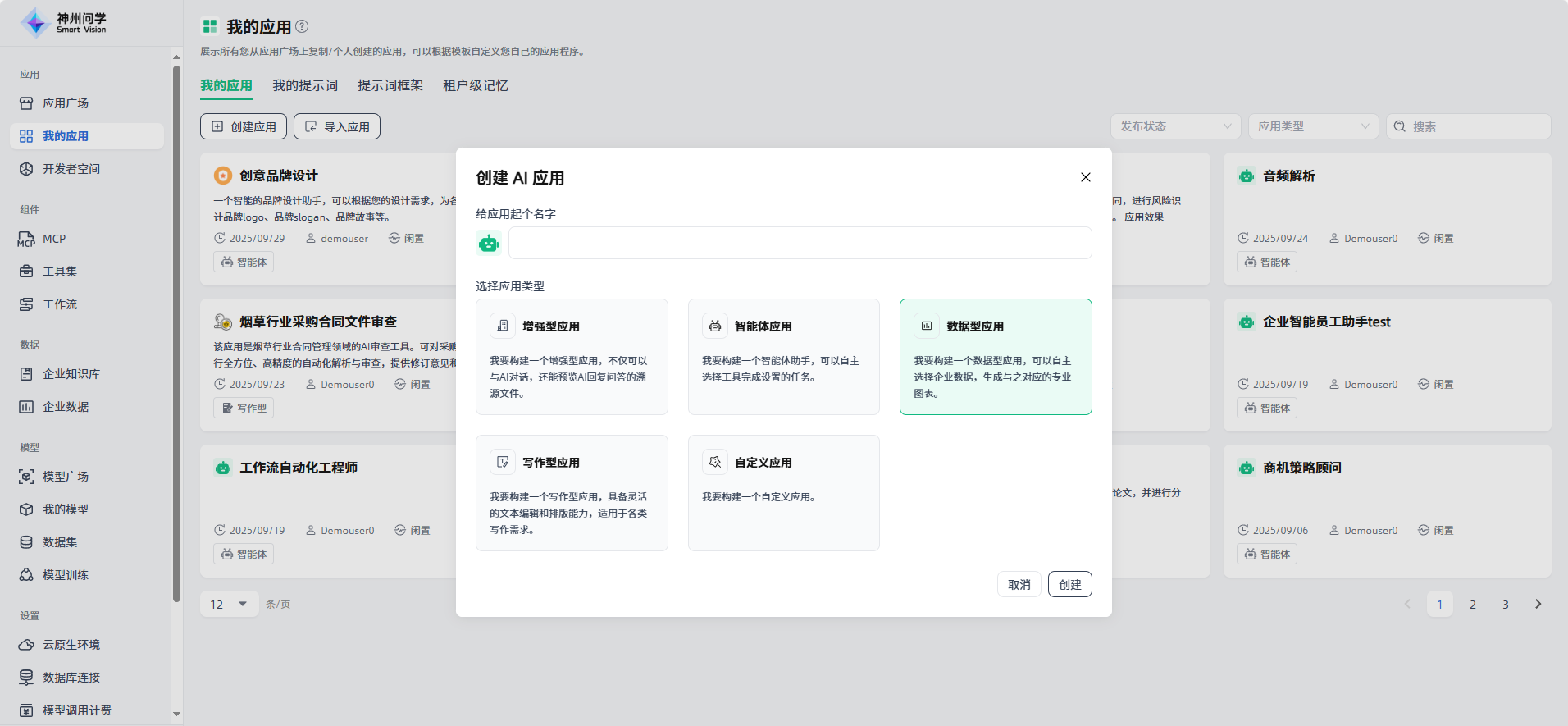This screenshot has height=726, width=1568.
Task: Open 企业知识库 in the sidebar
Action: 71,374
